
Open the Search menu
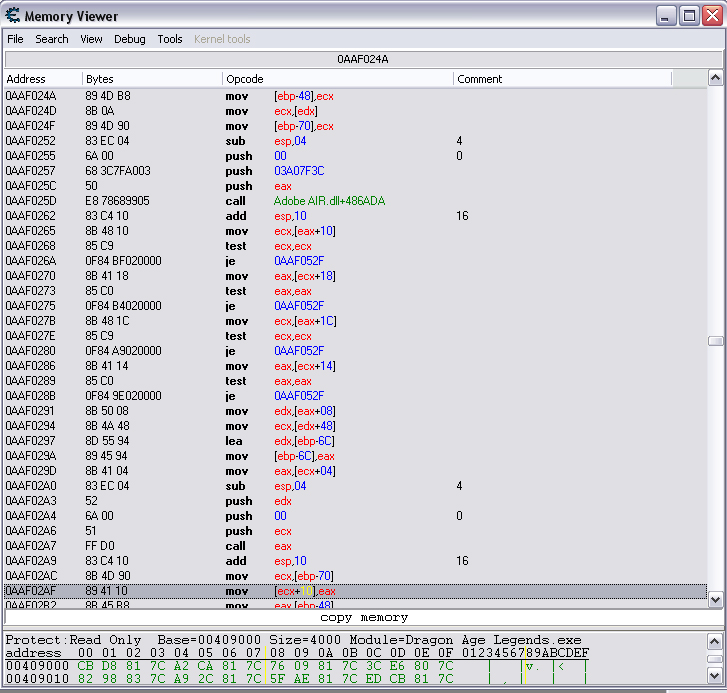point(52,39)
